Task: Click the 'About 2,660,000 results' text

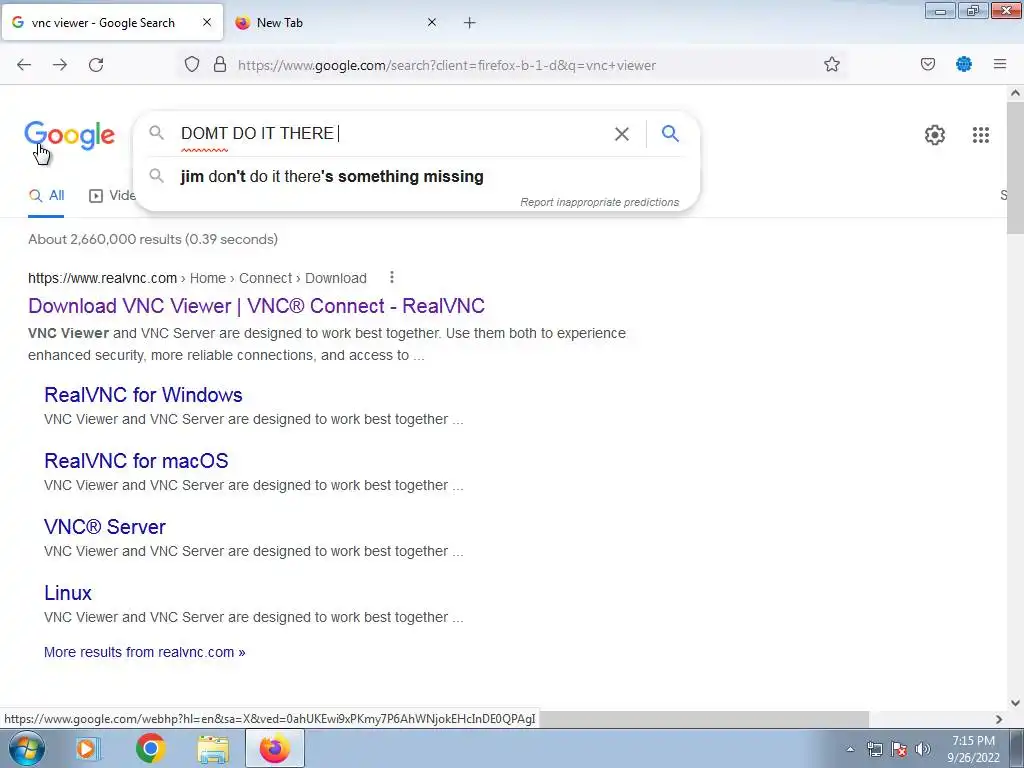Action: (x=153, y=239)
